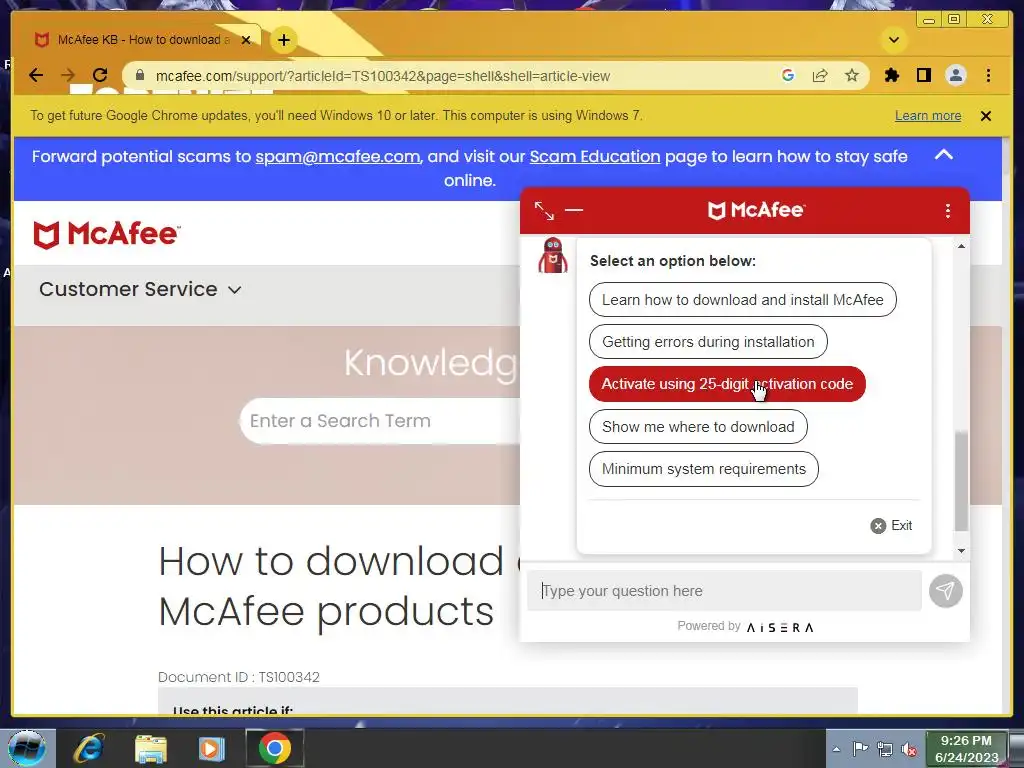Click the Powered by AISERA text
The width and height of the screenshot is (1024, 768).
tap(745, 626)
